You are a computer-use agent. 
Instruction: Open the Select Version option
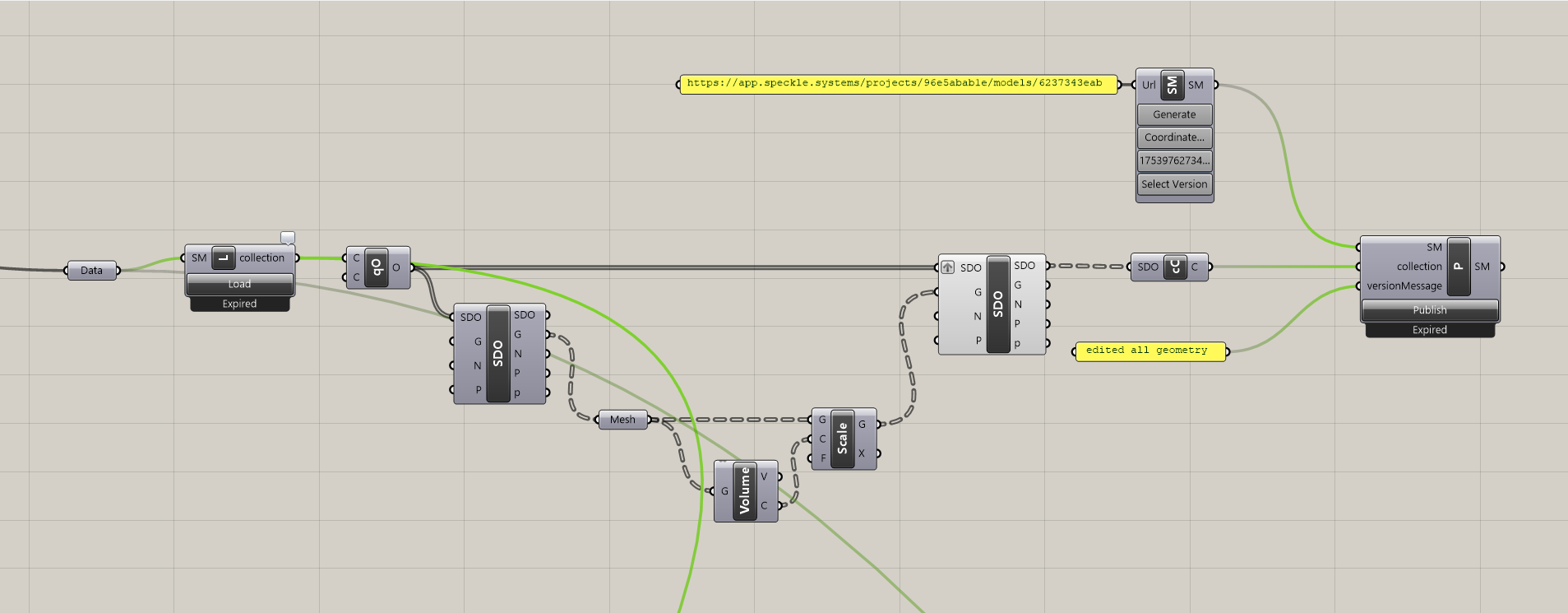(1174, 184)
